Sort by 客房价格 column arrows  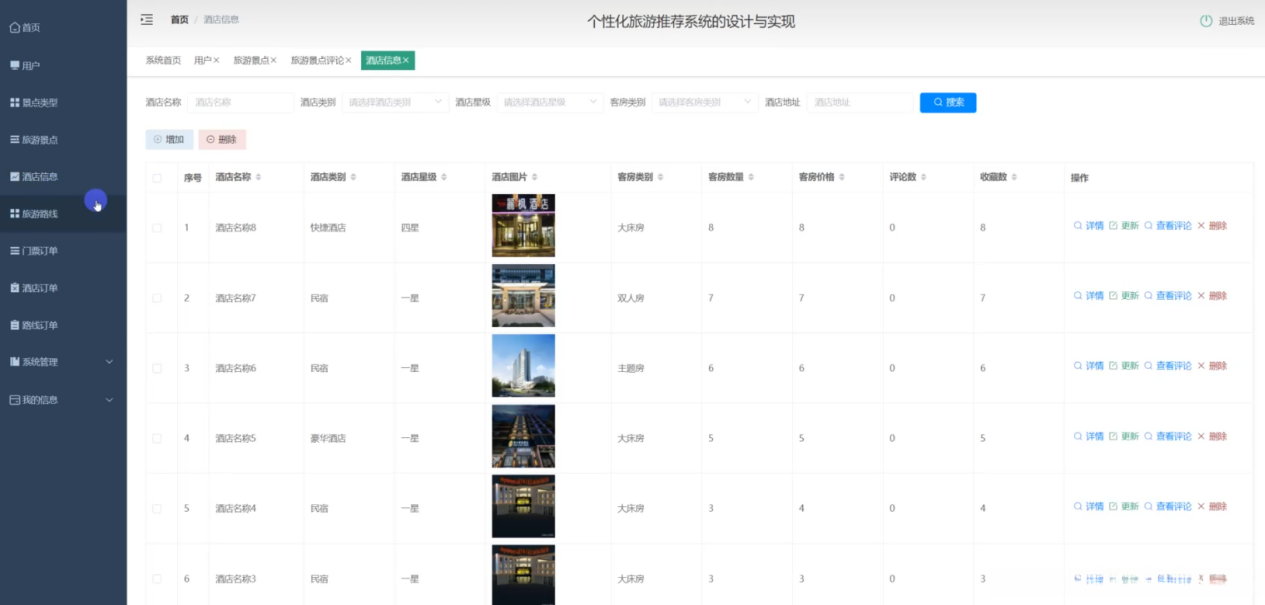[x=841, y=177]
